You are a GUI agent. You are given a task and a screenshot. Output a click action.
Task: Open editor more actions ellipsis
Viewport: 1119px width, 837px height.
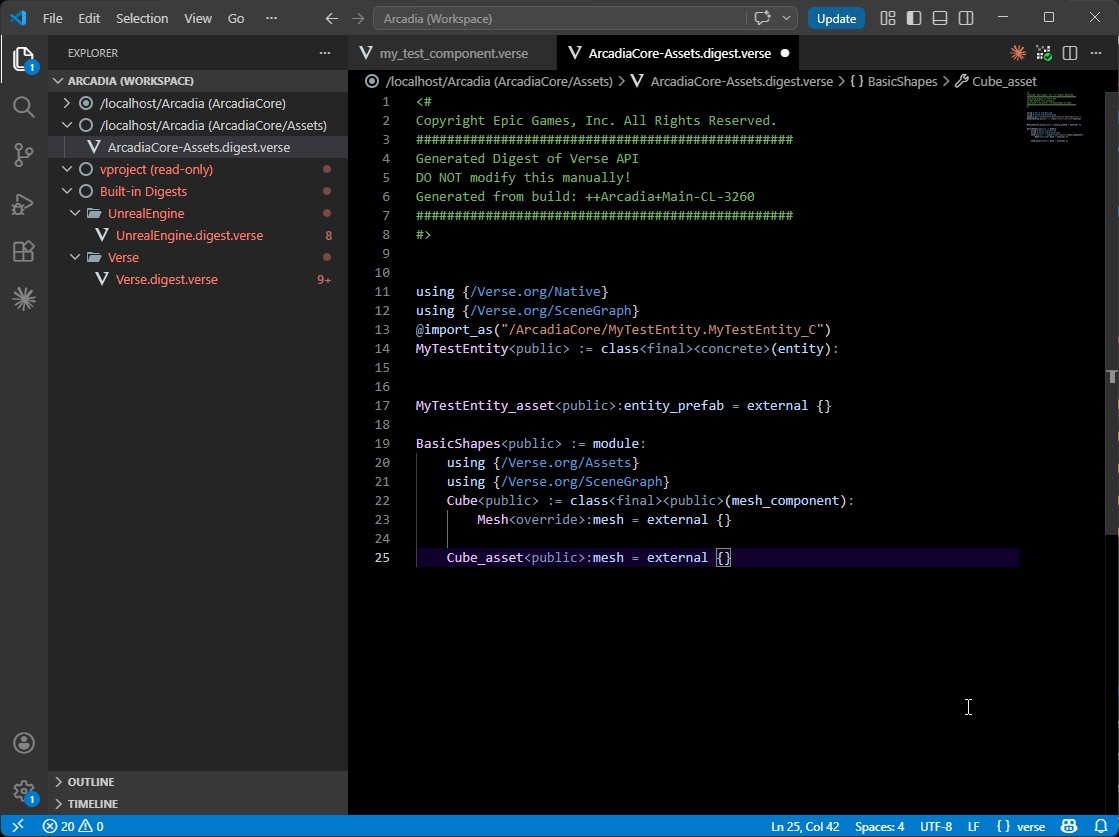click(1095, 53)
